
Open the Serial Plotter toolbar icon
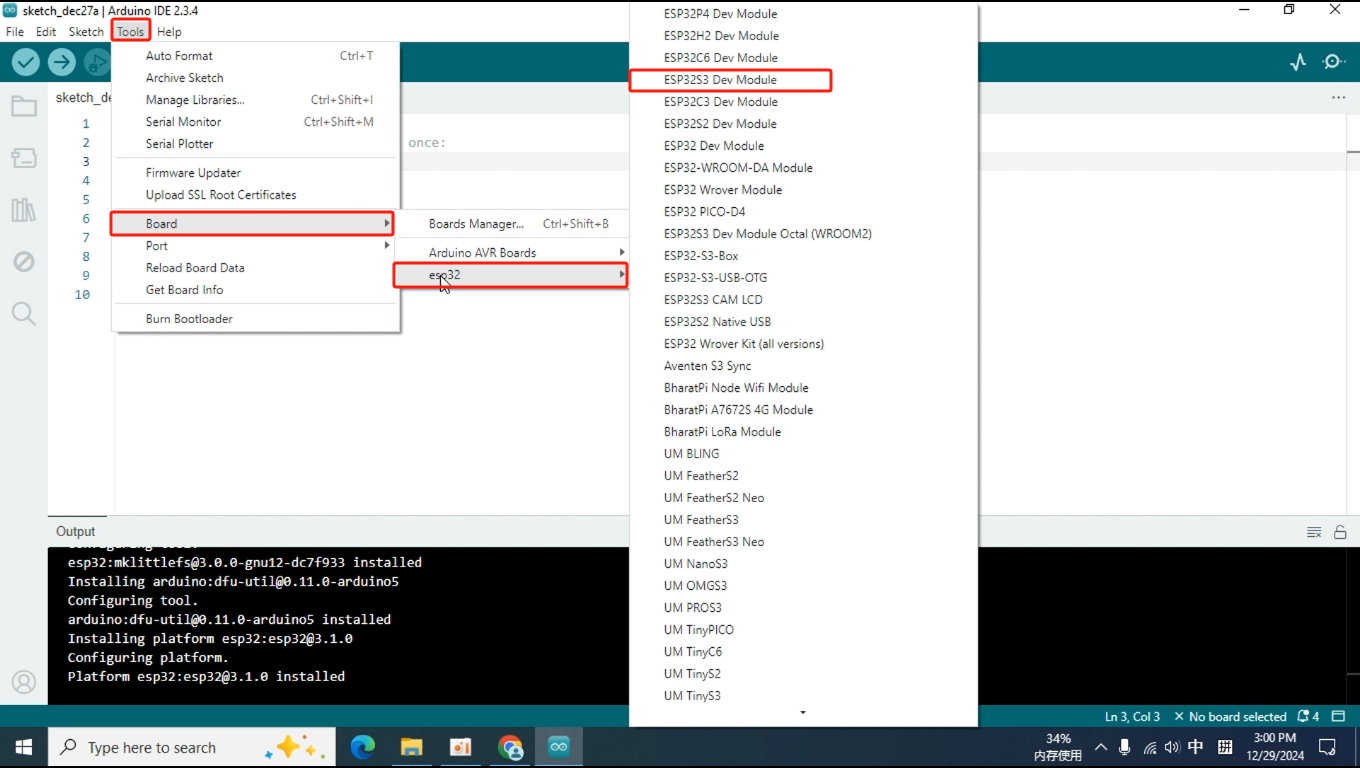point(1298,62)
